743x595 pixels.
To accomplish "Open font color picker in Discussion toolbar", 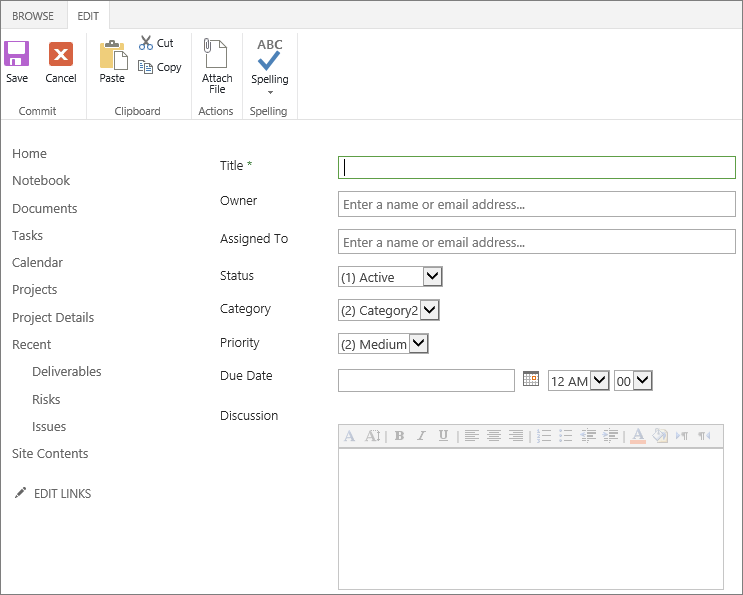I will pos(638,436).
